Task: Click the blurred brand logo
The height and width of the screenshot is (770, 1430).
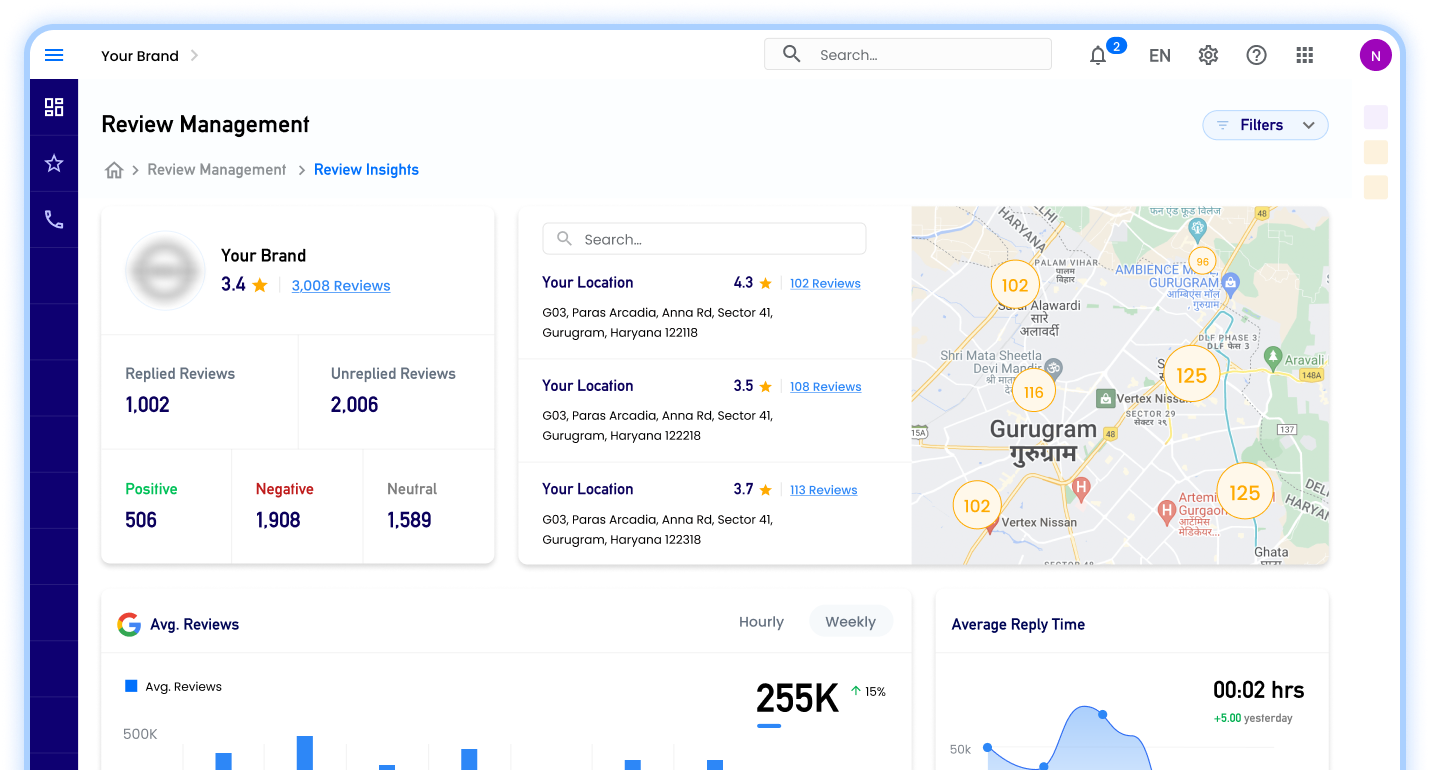Action: tap(165, 270)
